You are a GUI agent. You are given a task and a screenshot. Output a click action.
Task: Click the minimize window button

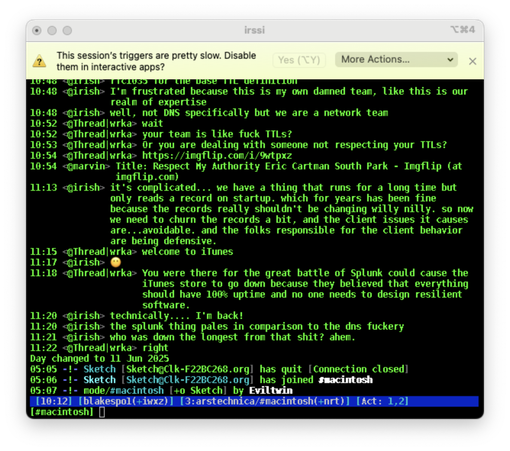click(x=52, y=31)
